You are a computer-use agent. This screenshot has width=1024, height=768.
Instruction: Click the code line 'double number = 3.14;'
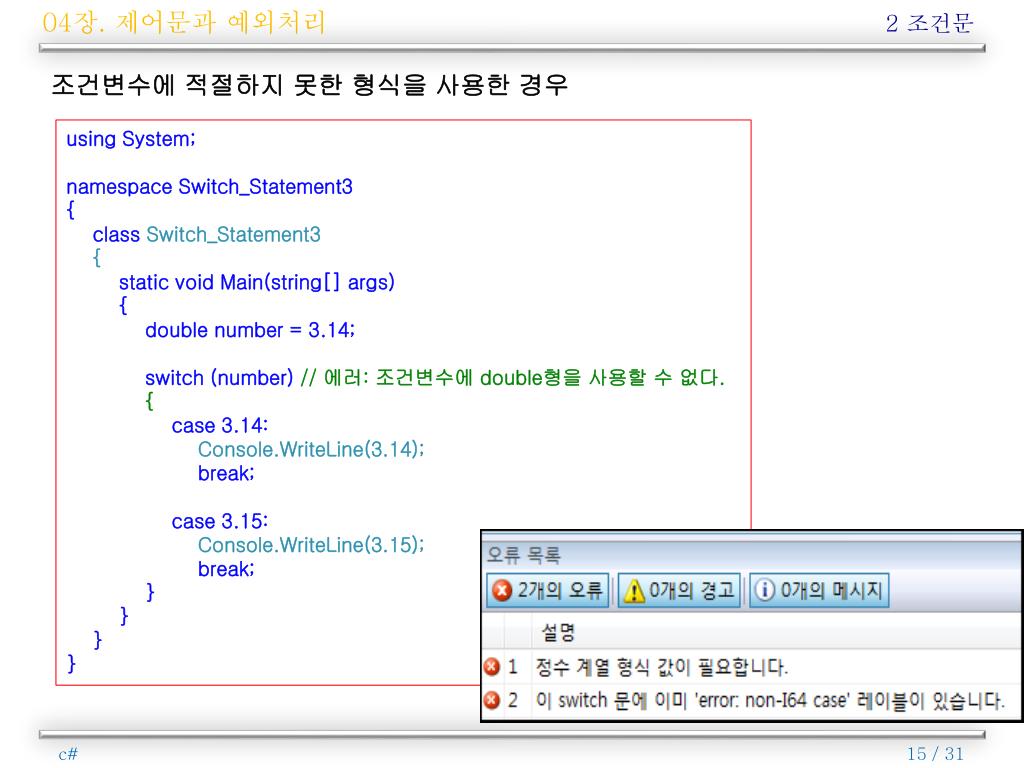coord(250,330)
